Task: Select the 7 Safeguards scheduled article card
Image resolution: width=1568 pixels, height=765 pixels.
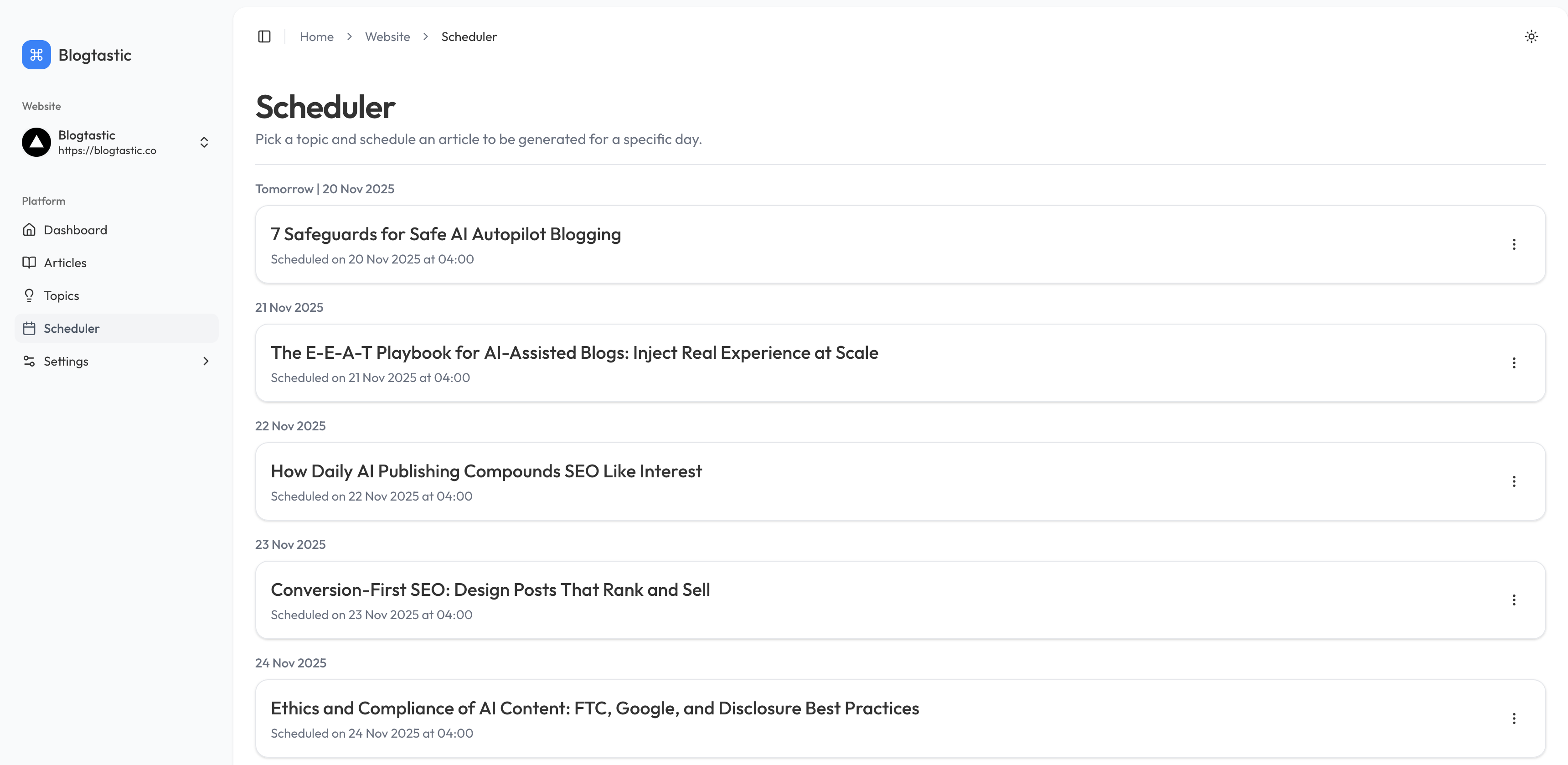Action: 852,245
